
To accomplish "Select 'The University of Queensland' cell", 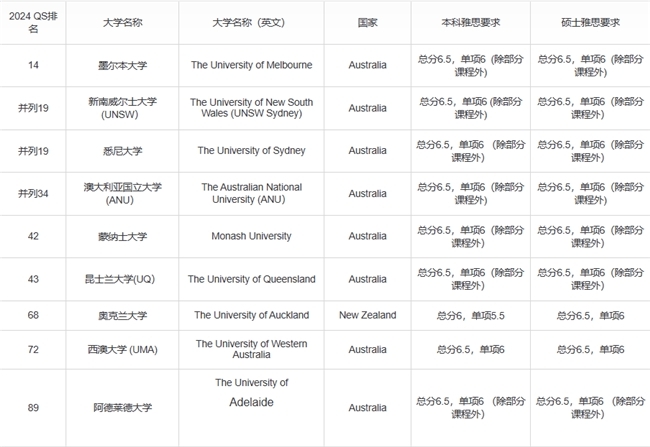I will [251, 279].
